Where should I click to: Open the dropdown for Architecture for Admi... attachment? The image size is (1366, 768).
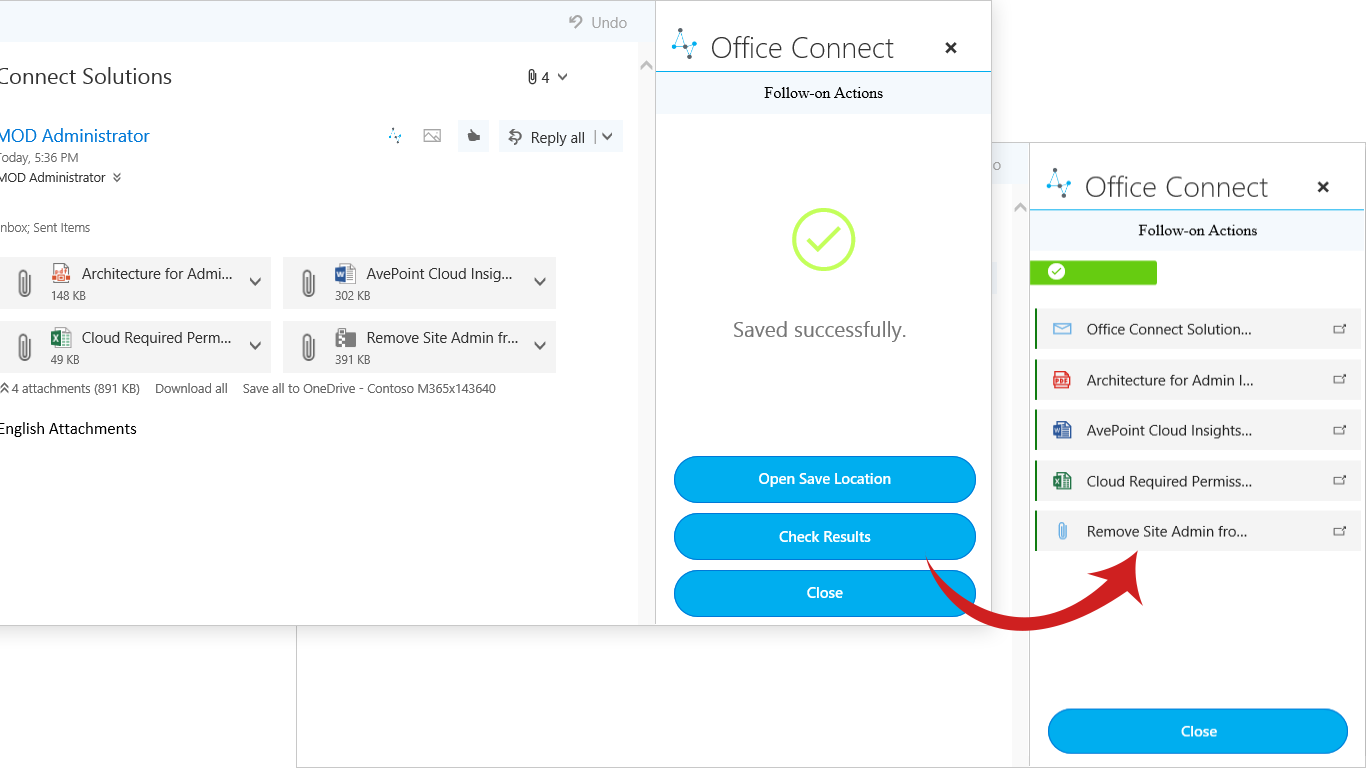(255, 283)
